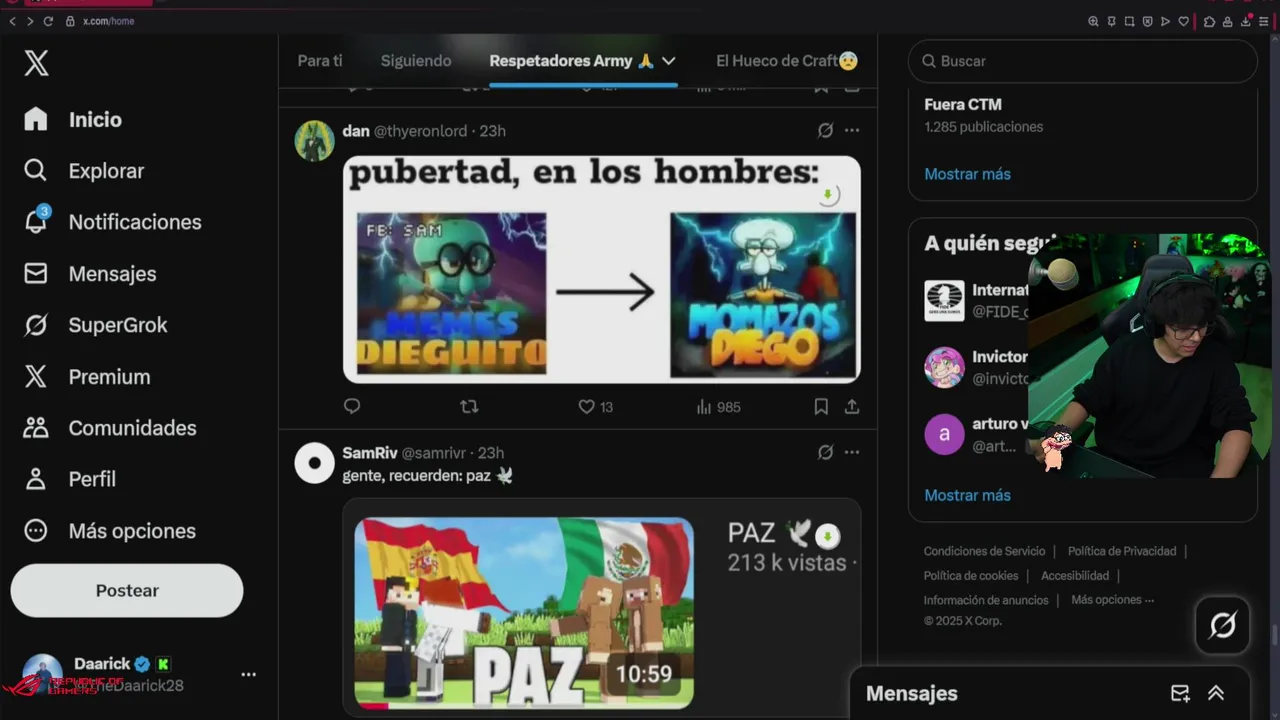Viewport: 1280px width, 720px height.
Task: Open more options on dan's post
Action: 852,130
